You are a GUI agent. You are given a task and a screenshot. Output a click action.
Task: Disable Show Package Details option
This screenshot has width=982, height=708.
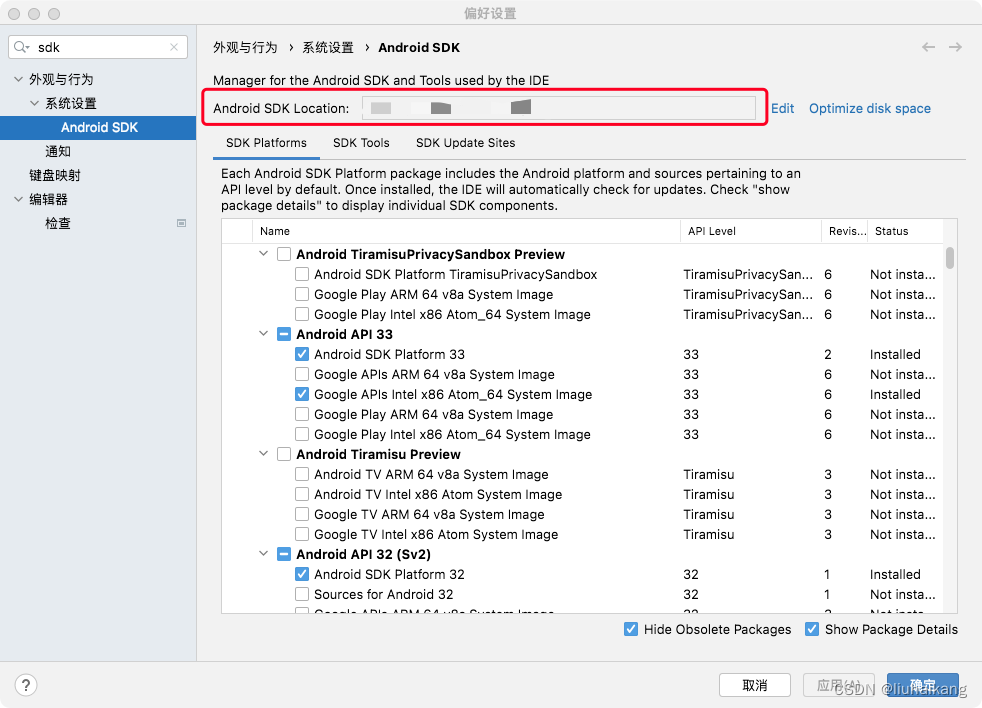812,629
